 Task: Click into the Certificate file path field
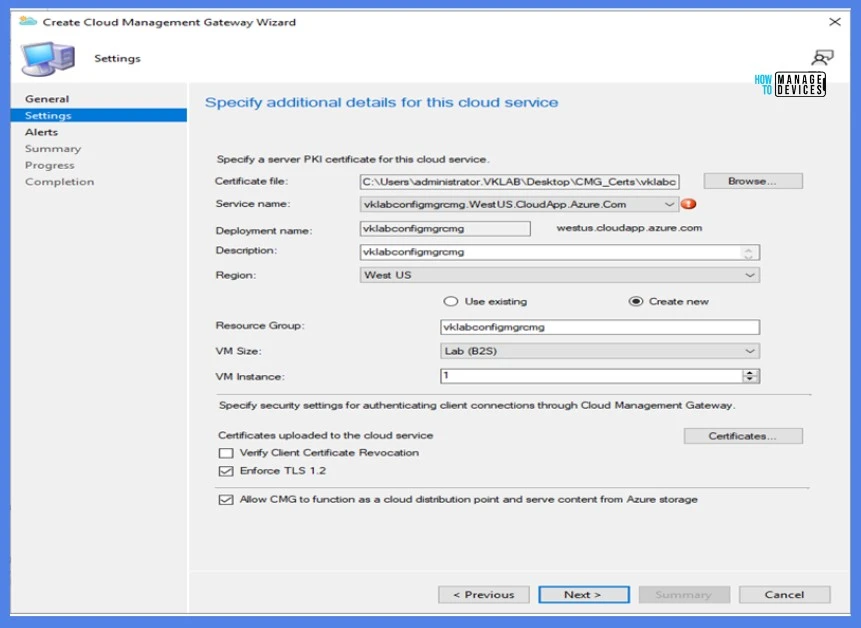pos(519,182)
